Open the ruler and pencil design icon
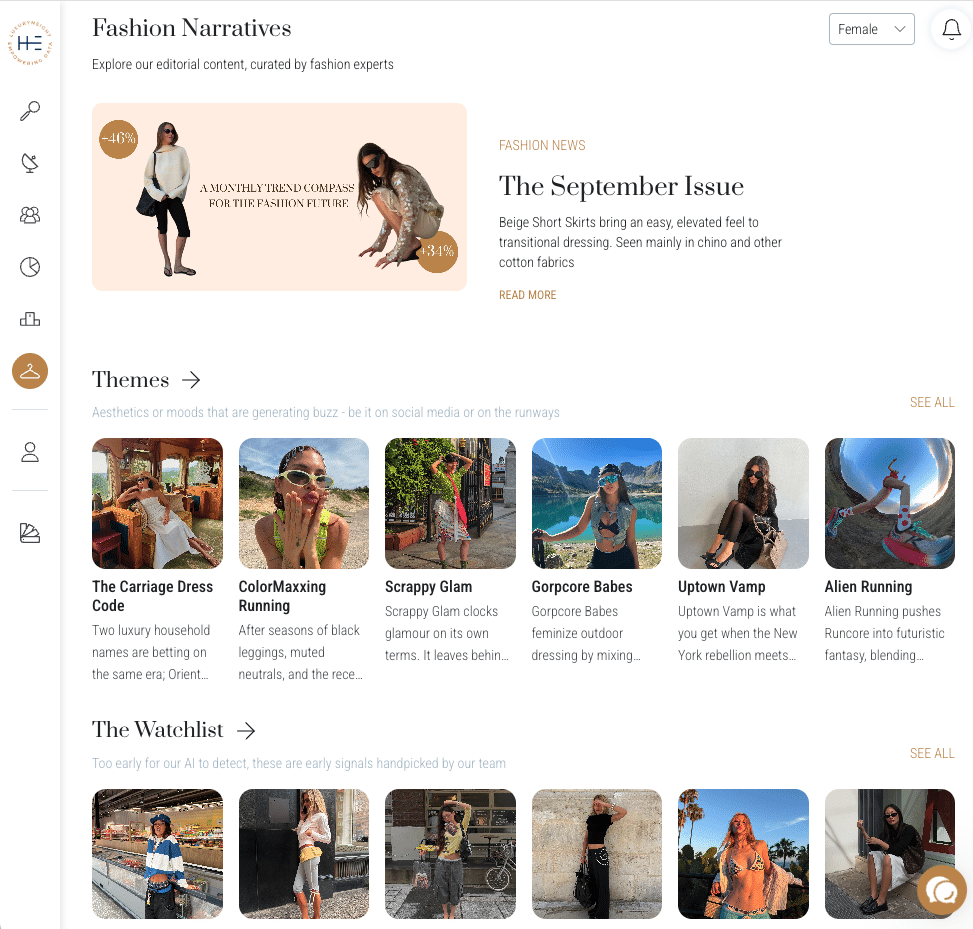The height and width of the screenshot is (929, 973). click(x=30, y=533)
